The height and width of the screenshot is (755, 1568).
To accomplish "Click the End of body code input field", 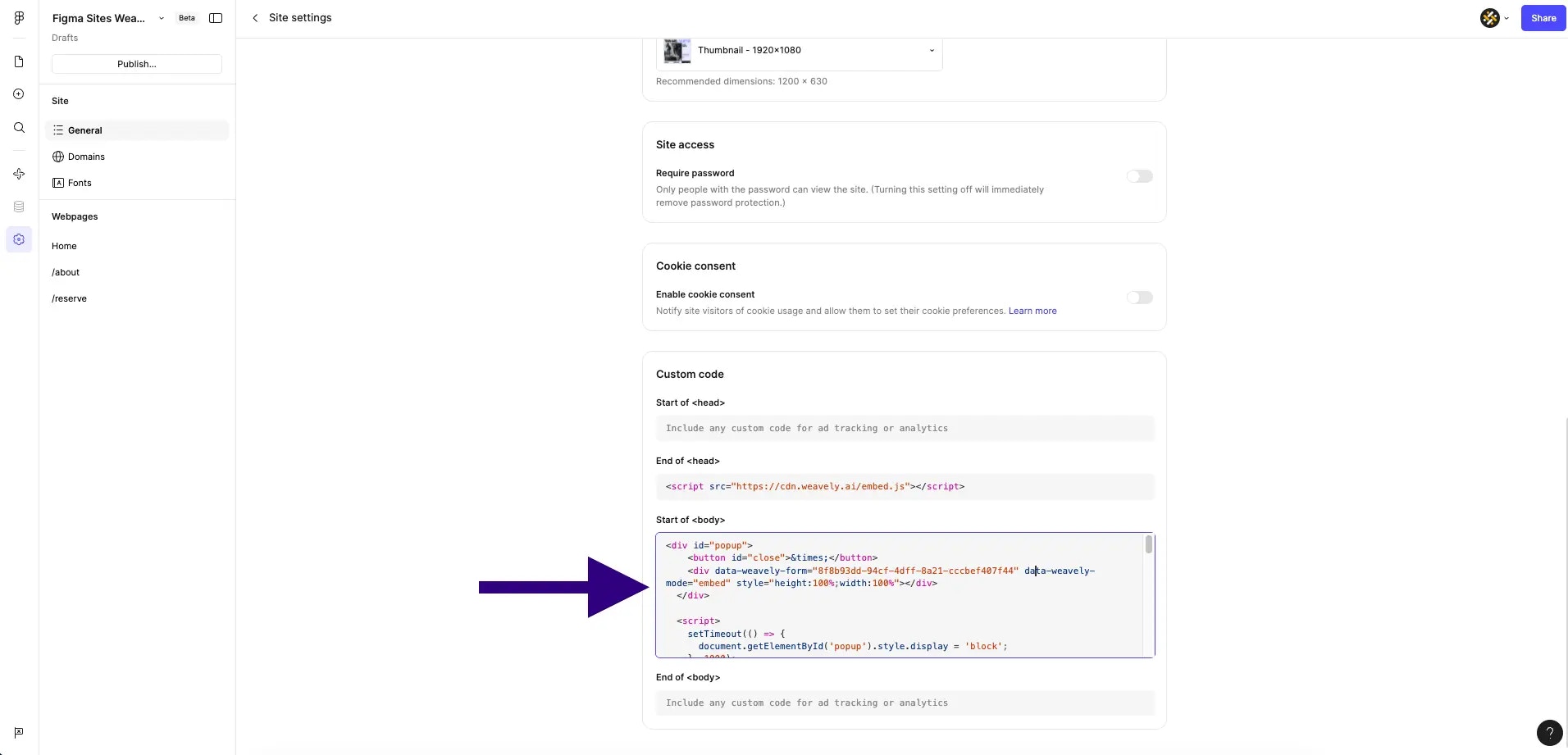I will point(902,703).
